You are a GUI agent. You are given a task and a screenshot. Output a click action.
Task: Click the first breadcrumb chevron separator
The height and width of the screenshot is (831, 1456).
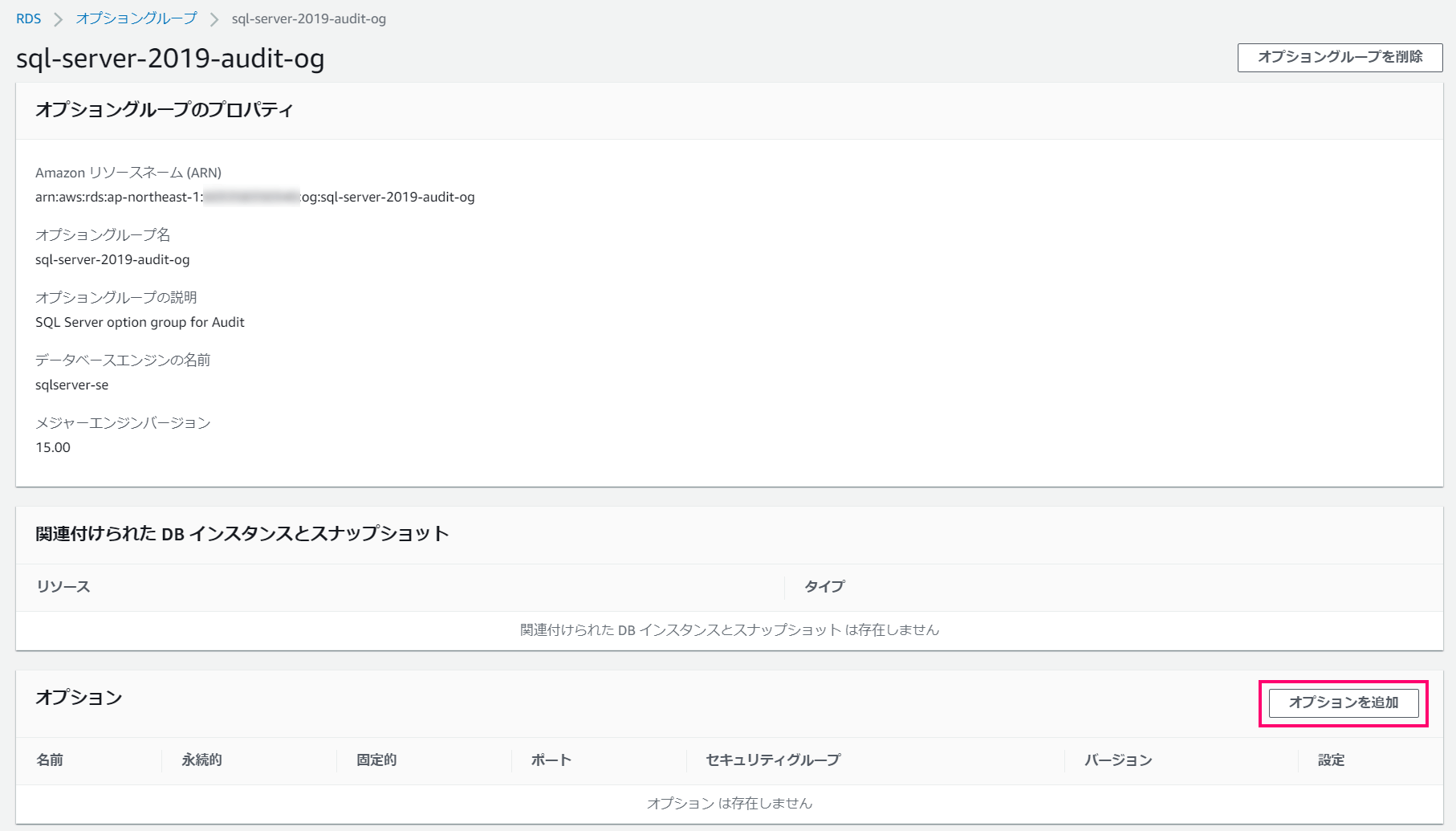(57, 18)
